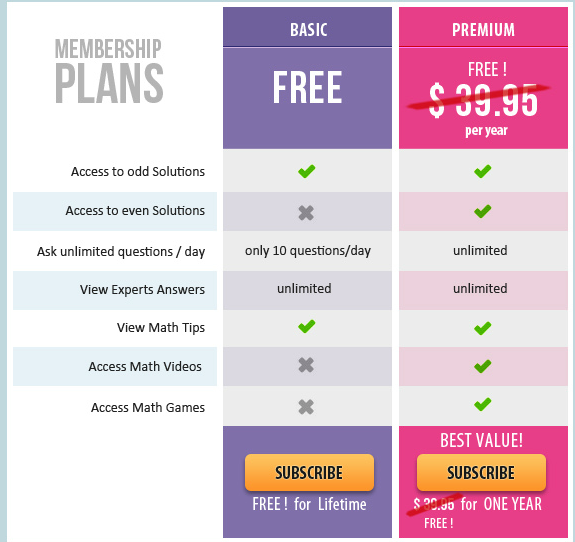Click the large FREE Basic price panel

point(307,98)
